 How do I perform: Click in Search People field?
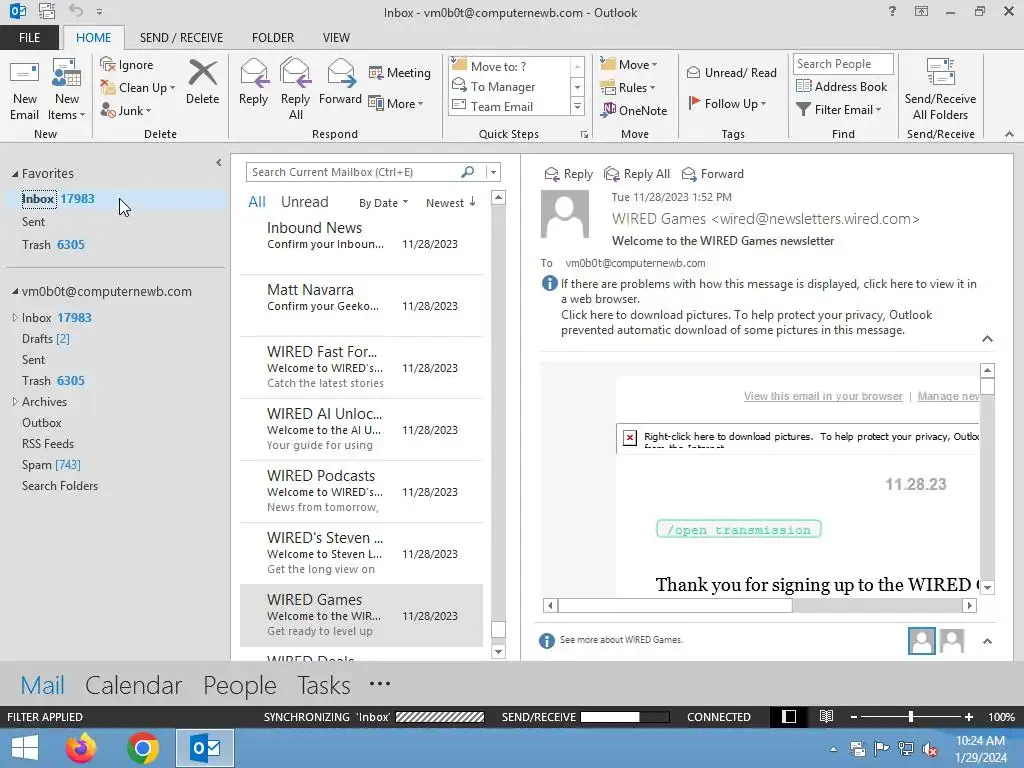tap(842, 64)
